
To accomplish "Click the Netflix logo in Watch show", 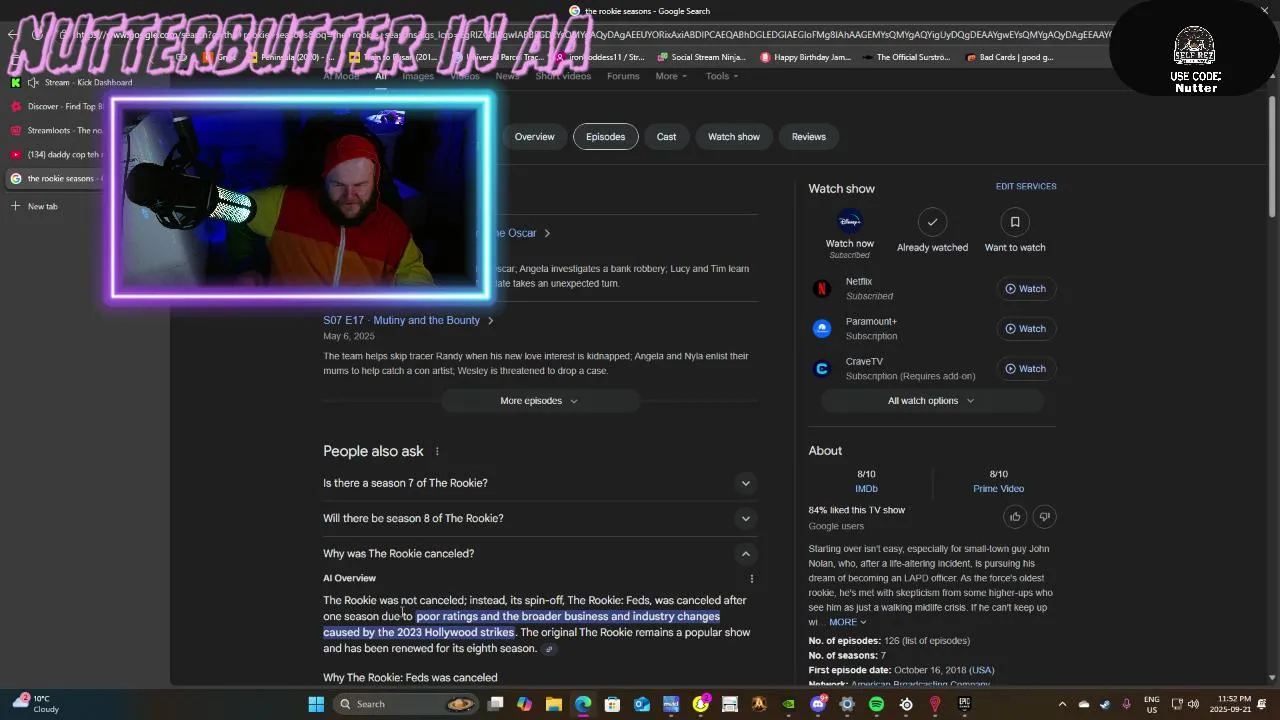I will click(x=822, y=289).
